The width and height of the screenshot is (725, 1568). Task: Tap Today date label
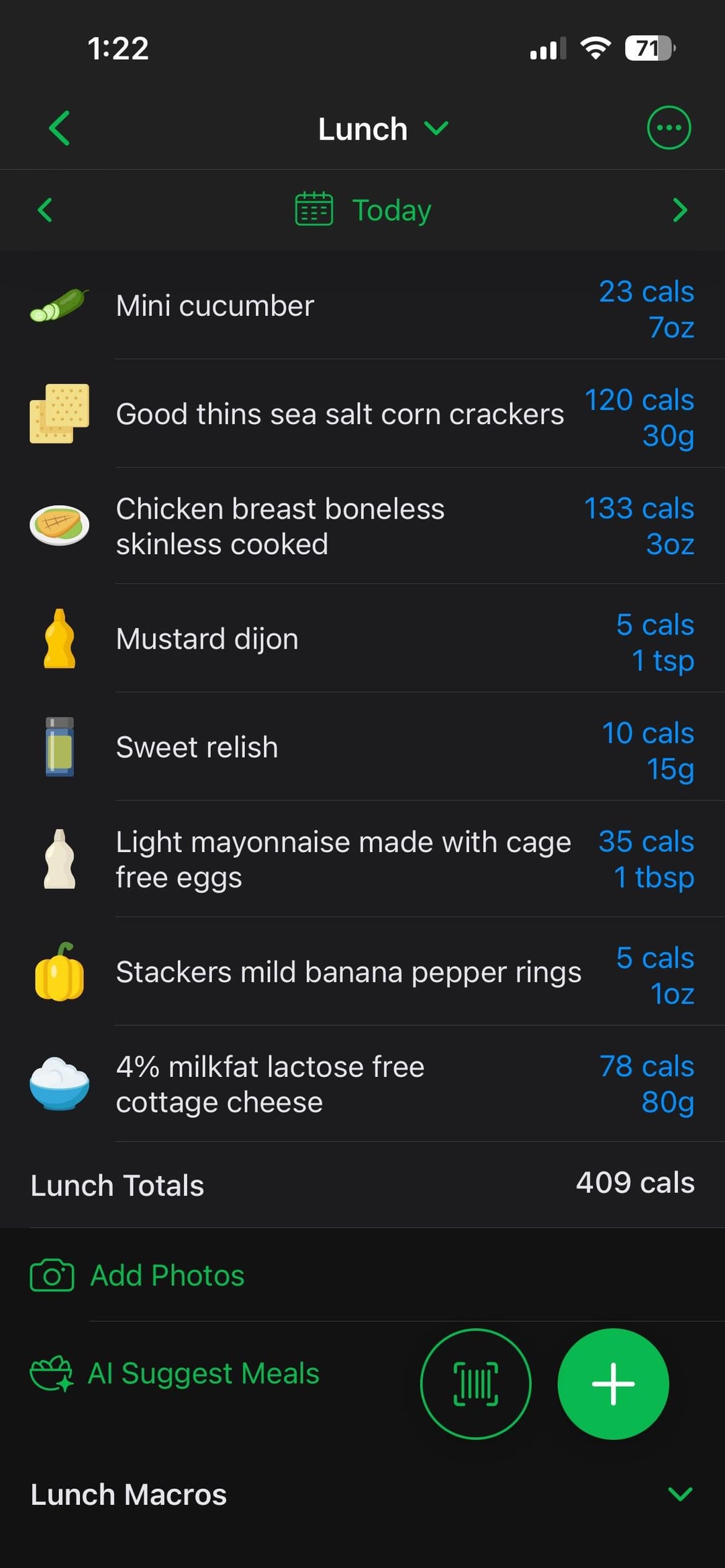coord(391,210)
